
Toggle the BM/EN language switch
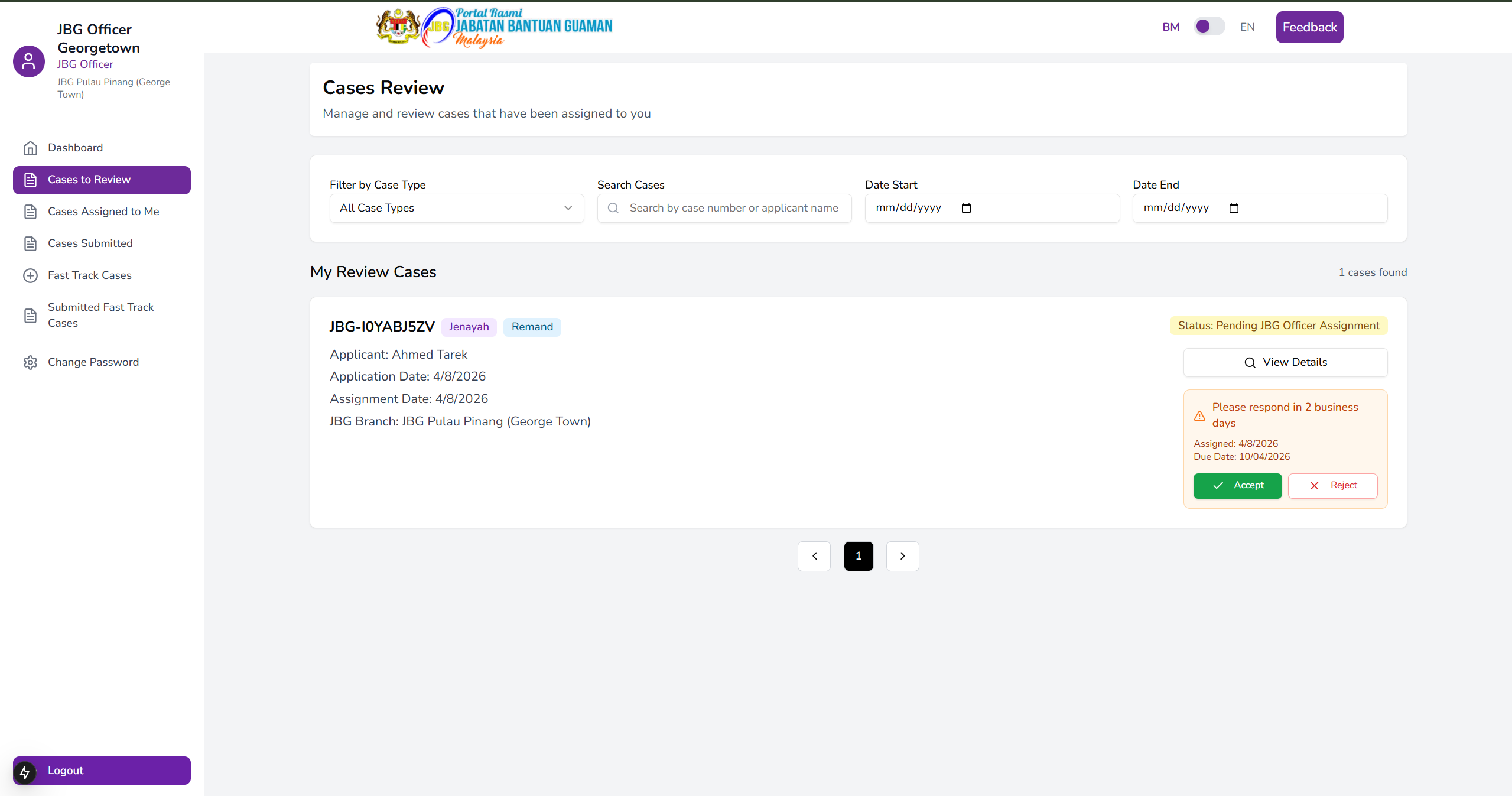coord(1208,27)
